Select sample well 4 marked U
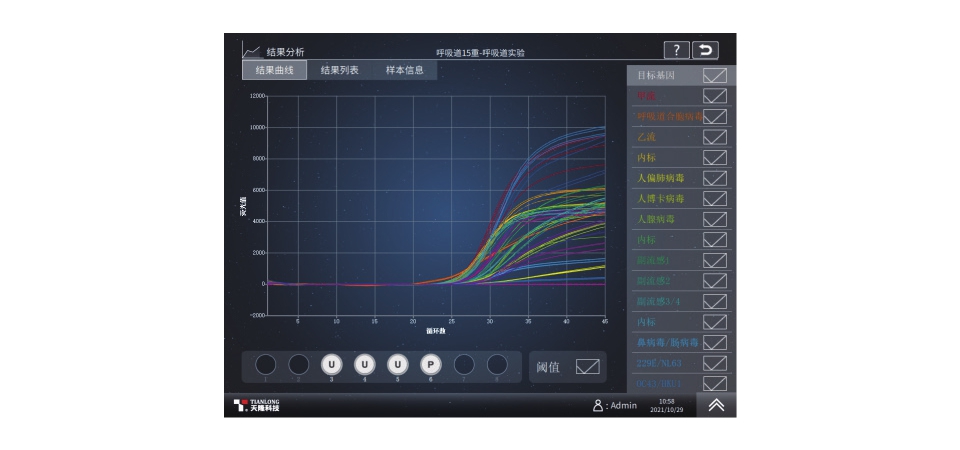Viewport: 960px width, 450px height. 364,365
